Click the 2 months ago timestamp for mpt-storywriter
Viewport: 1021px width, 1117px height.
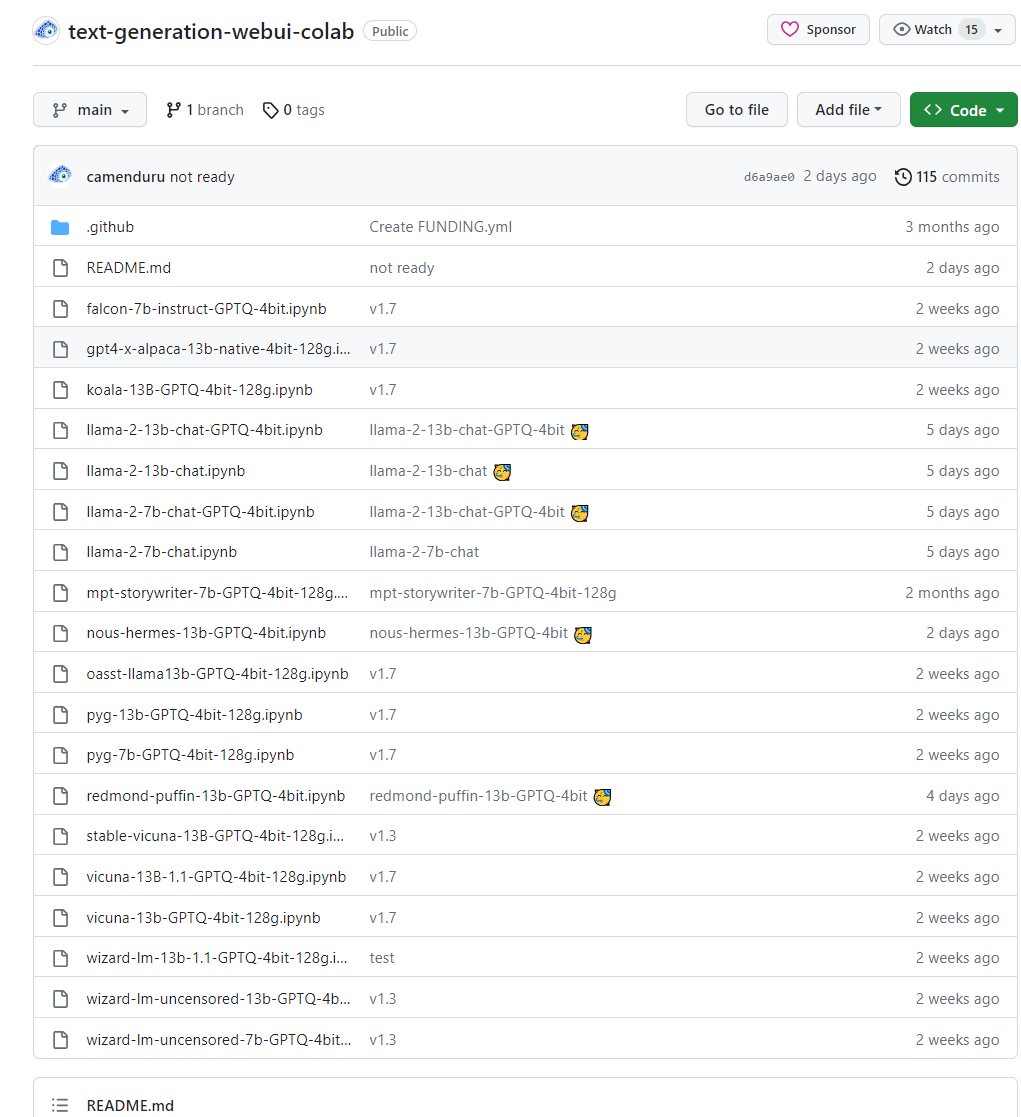(x=952, y=593)
